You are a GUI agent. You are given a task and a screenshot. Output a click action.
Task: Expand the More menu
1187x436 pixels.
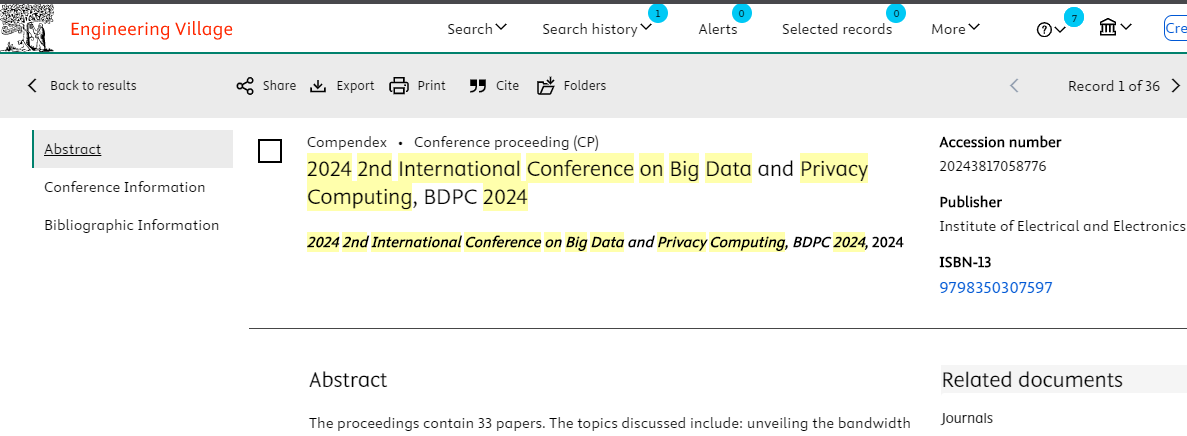[x=955, y=29]
